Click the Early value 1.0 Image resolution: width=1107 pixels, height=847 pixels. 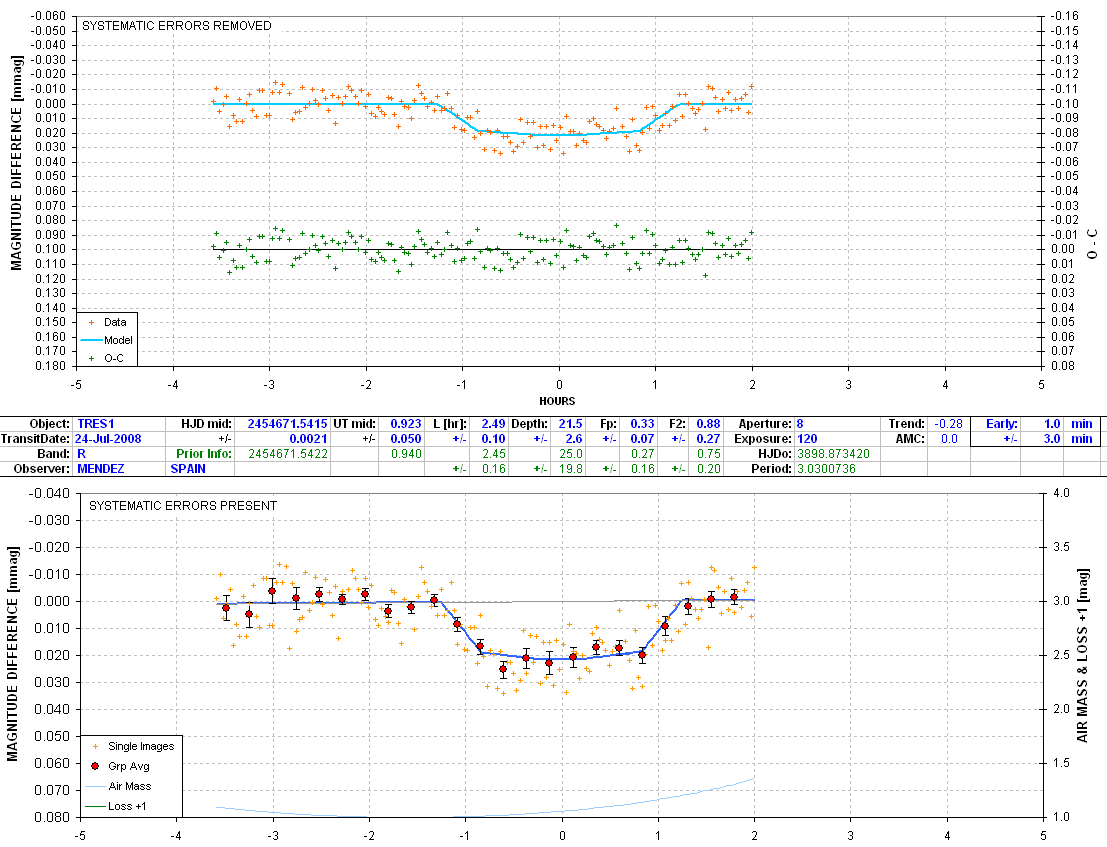(1052, 424)
